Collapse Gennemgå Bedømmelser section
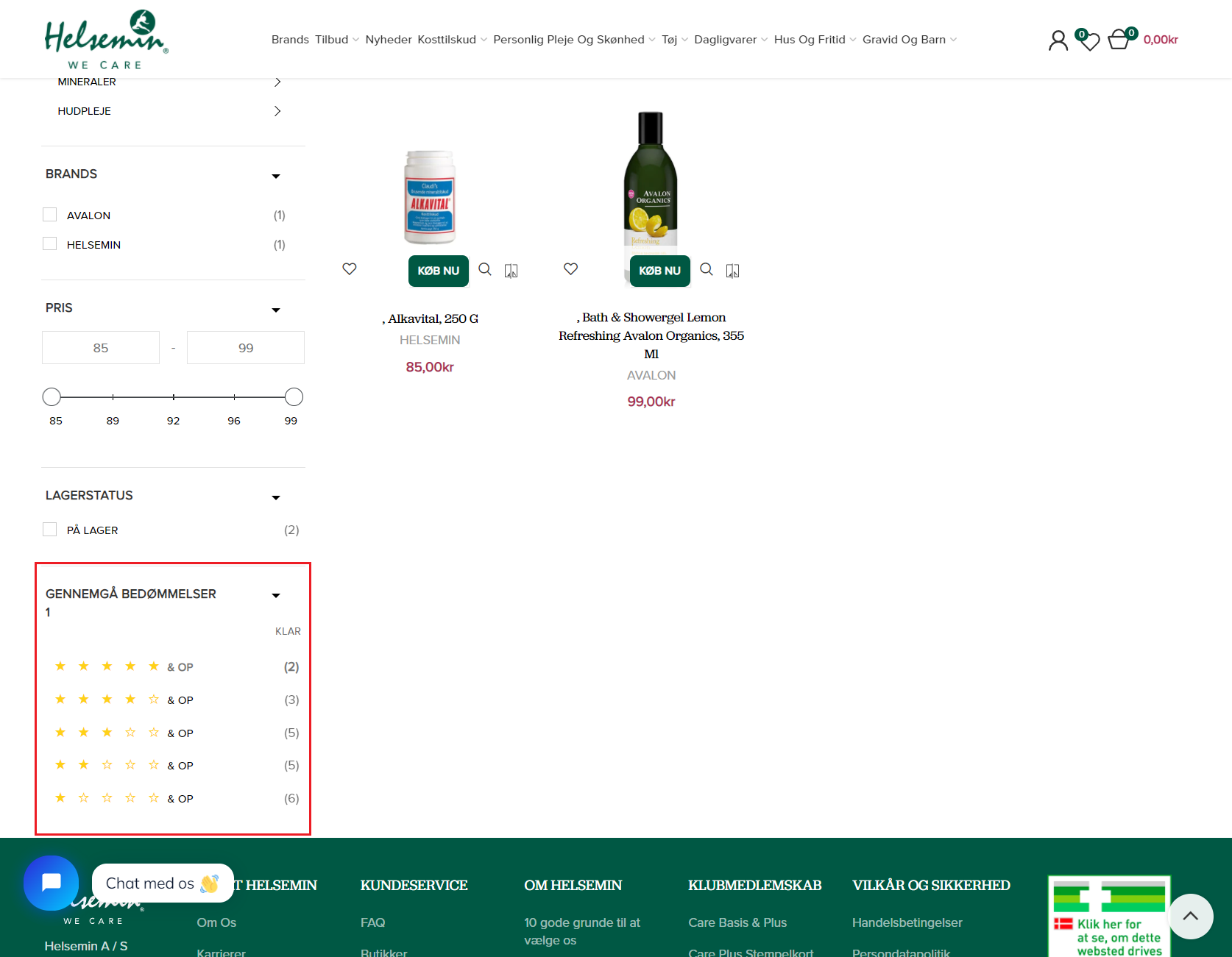 click(x=276, y=595)
